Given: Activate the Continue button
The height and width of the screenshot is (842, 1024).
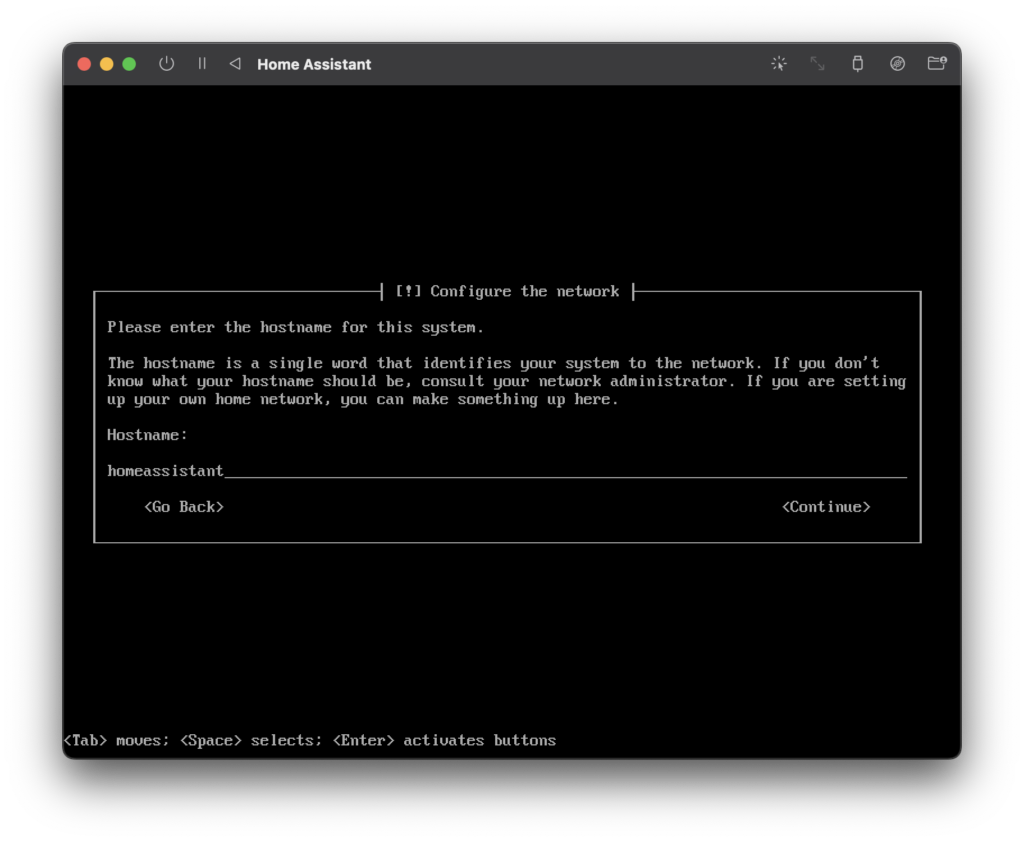Looking at the screenshot, I should tap(826, 507).
